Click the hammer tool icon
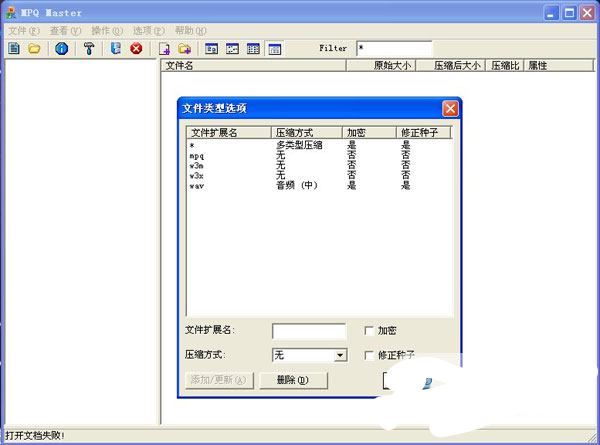This screenshot has width=600, height=445. click(x=89, y=48)
